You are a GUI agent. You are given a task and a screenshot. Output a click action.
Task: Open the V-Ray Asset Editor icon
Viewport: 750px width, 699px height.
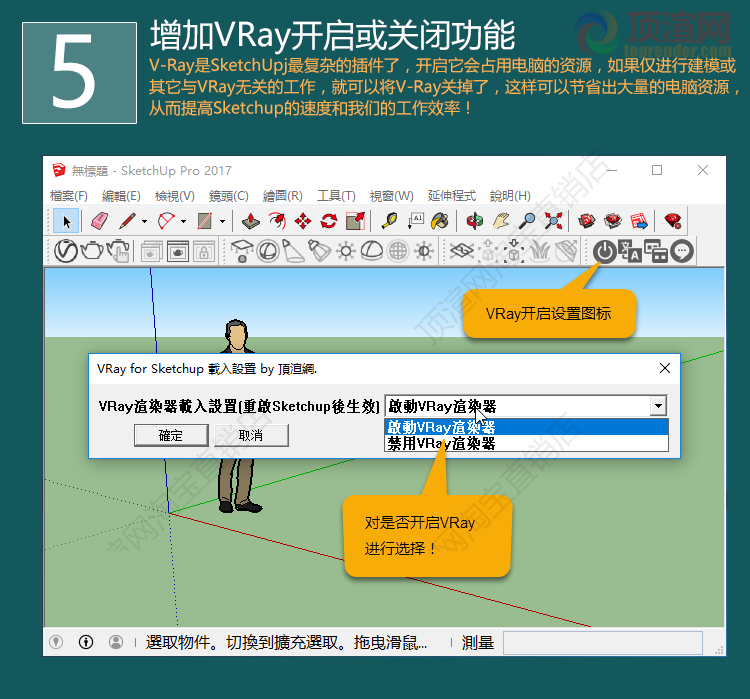(x=66, y=251)
